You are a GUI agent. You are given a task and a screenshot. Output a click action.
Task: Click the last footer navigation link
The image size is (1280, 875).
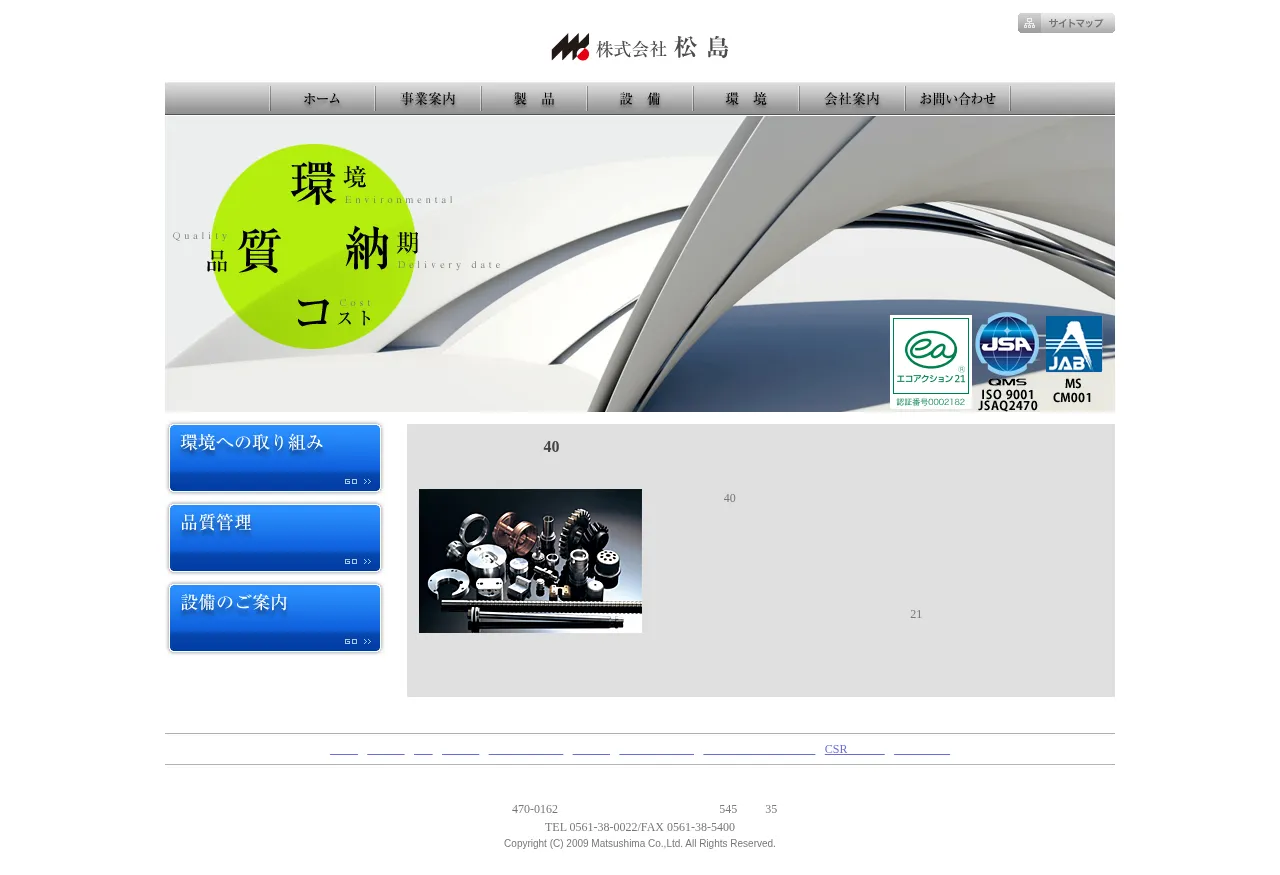[x=921, y=749]
